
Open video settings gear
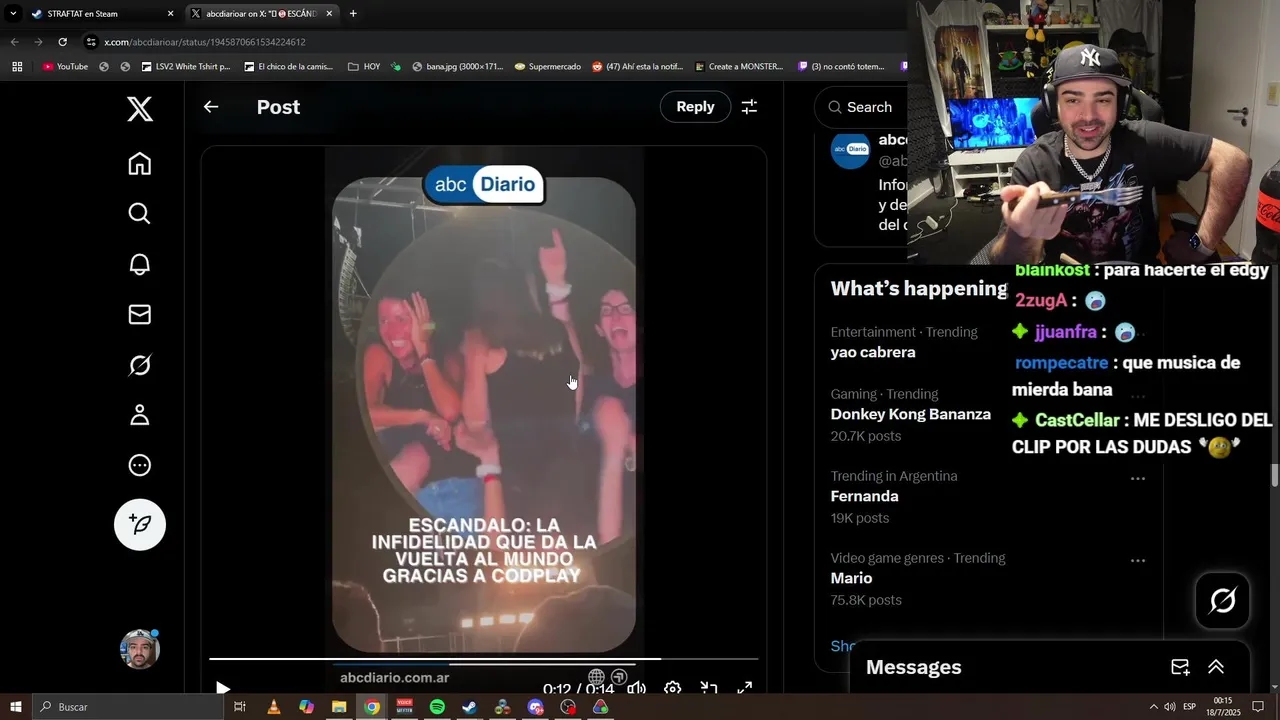pos(673,688)
